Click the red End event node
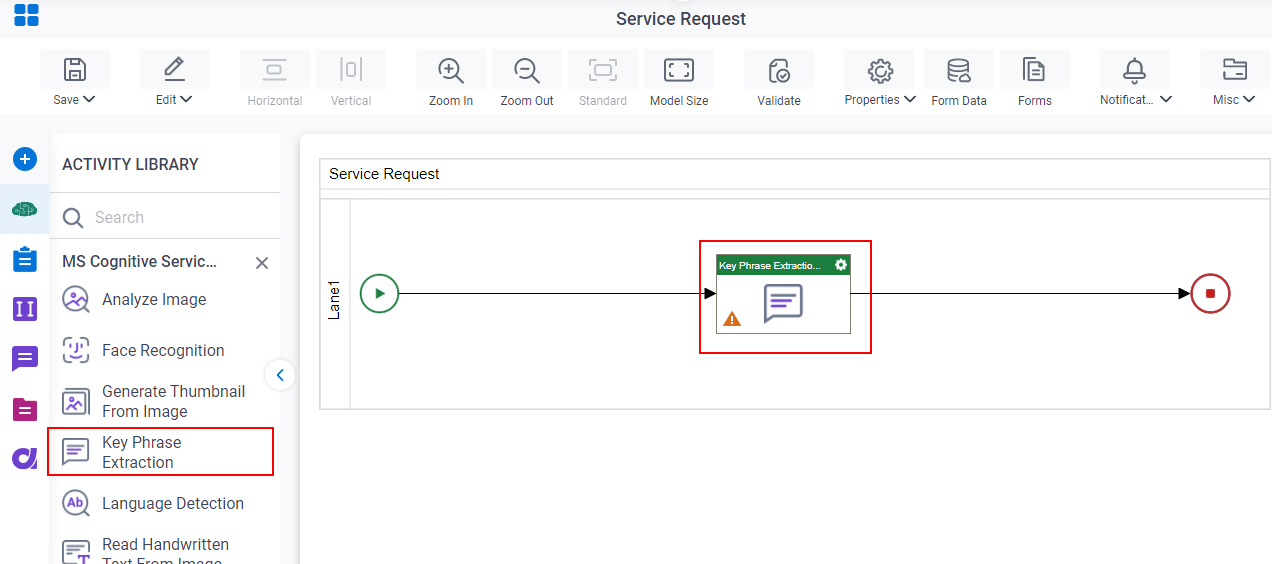Viewport: 1272px width, 564px height. pos(1210,294)
